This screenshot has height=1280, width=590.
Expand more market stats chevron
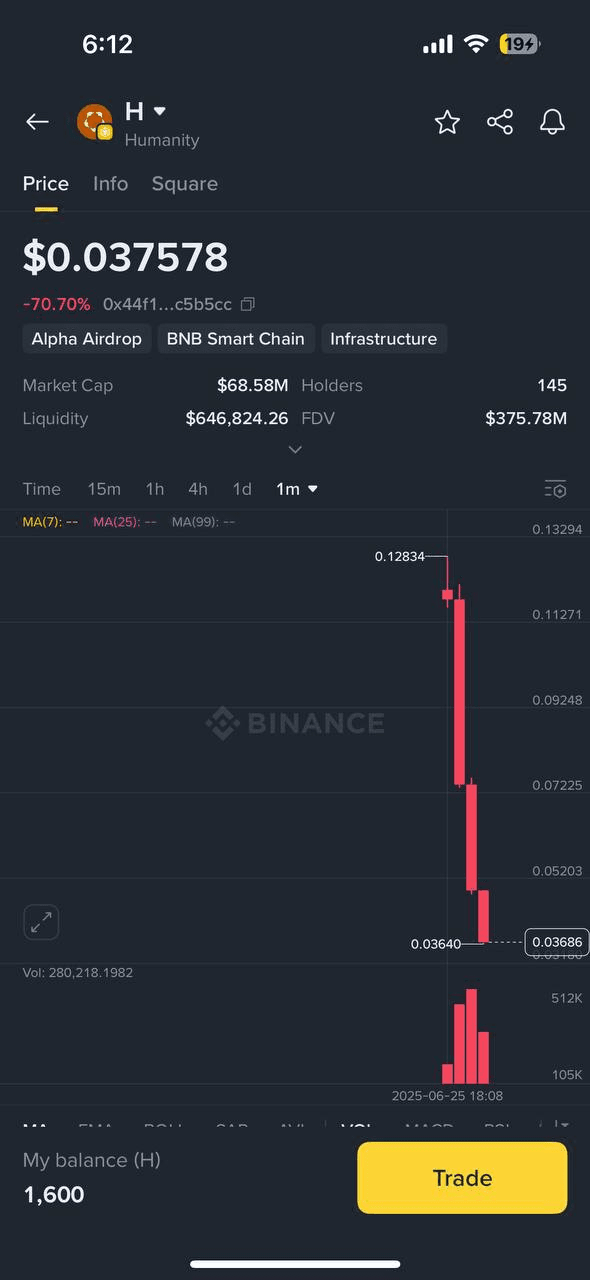tap(295, 450)
